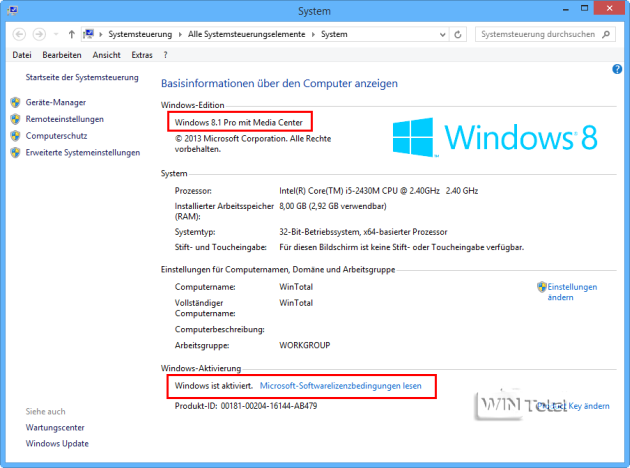This screenshot has height=468, width=630.
Task: Click the search magnifier icon
Action: (606, 35)
